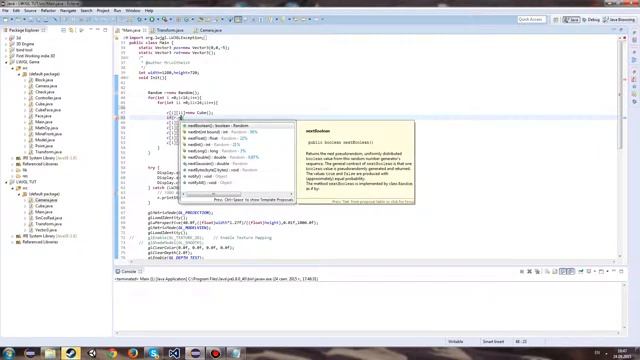Open Model.java in Package Explorer
Image resolution: width=640 pixels, height=360 pixels.
click(45, 140)
